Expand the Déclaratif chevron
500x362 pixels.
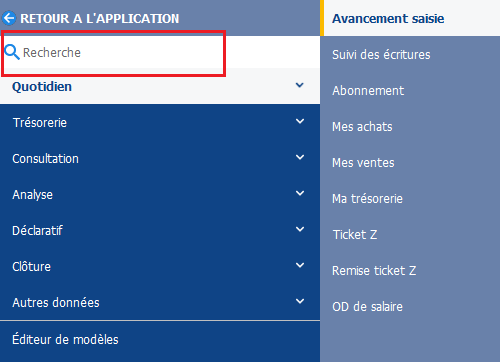click(x=300, y=229)
